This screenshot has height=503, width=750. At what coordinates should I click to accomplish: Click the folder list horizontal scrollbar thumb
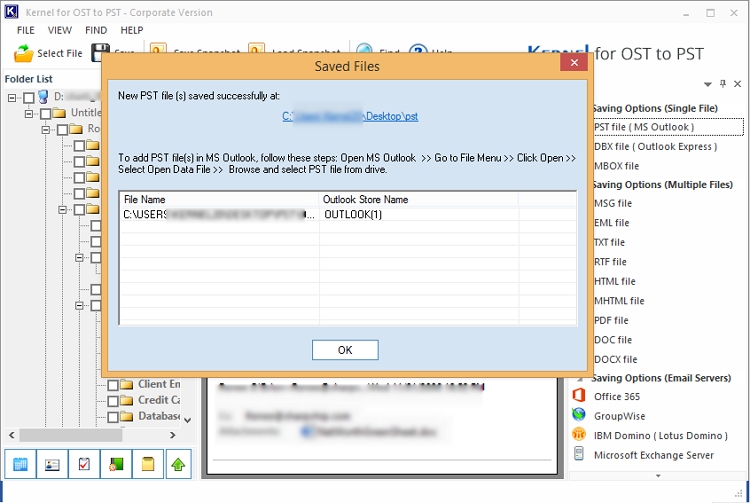coord(70,435)
